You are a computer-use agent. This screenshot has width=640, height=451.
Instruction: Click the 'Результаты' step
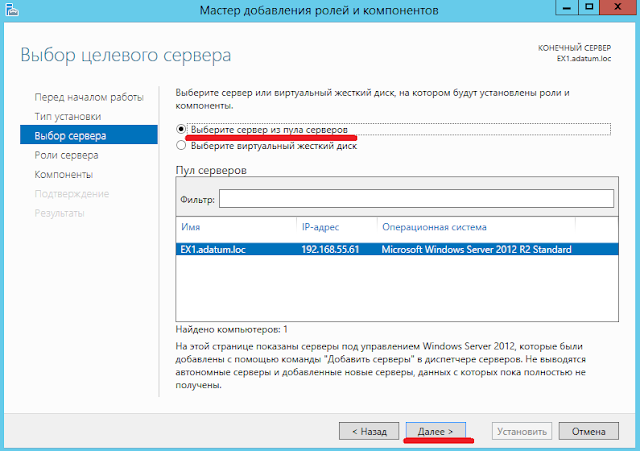pyautogui.click(x=59, y=213)
